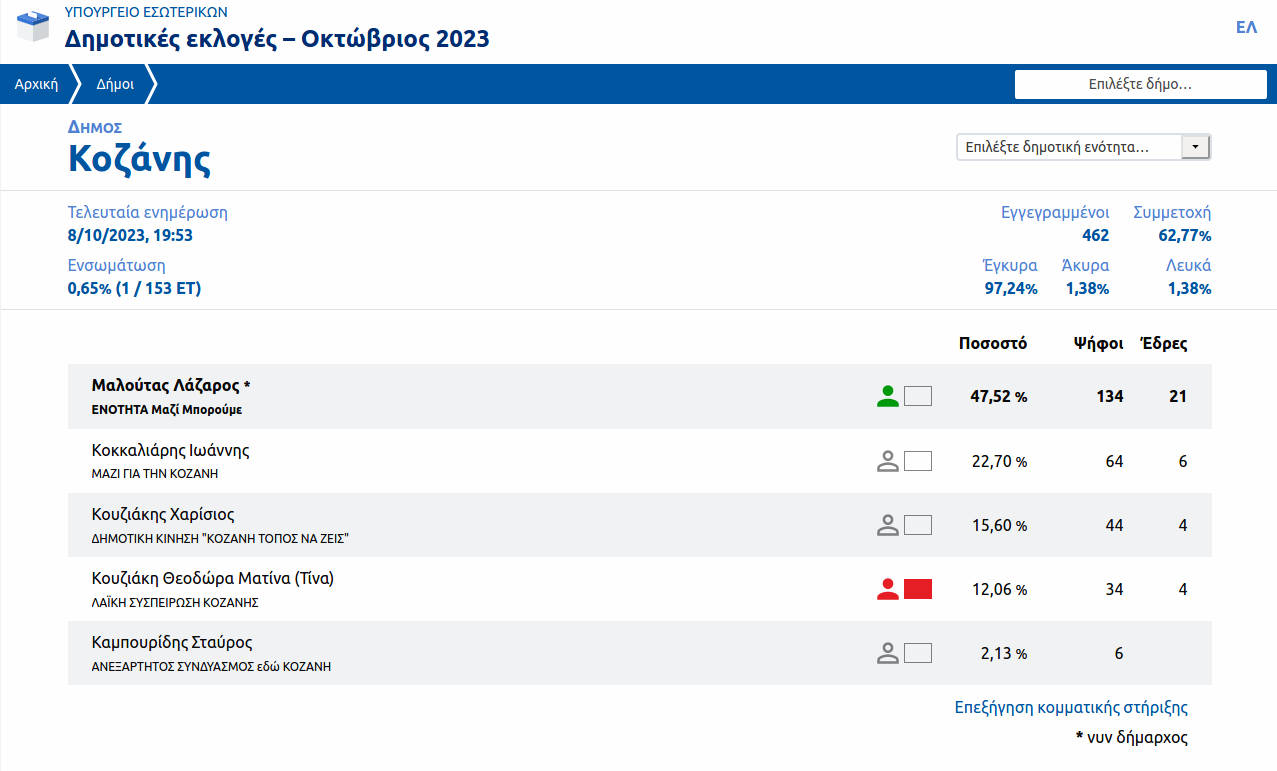Open Δήμοι in the breadcrumb bar
Screen dimensions: 1277x771
115,85
